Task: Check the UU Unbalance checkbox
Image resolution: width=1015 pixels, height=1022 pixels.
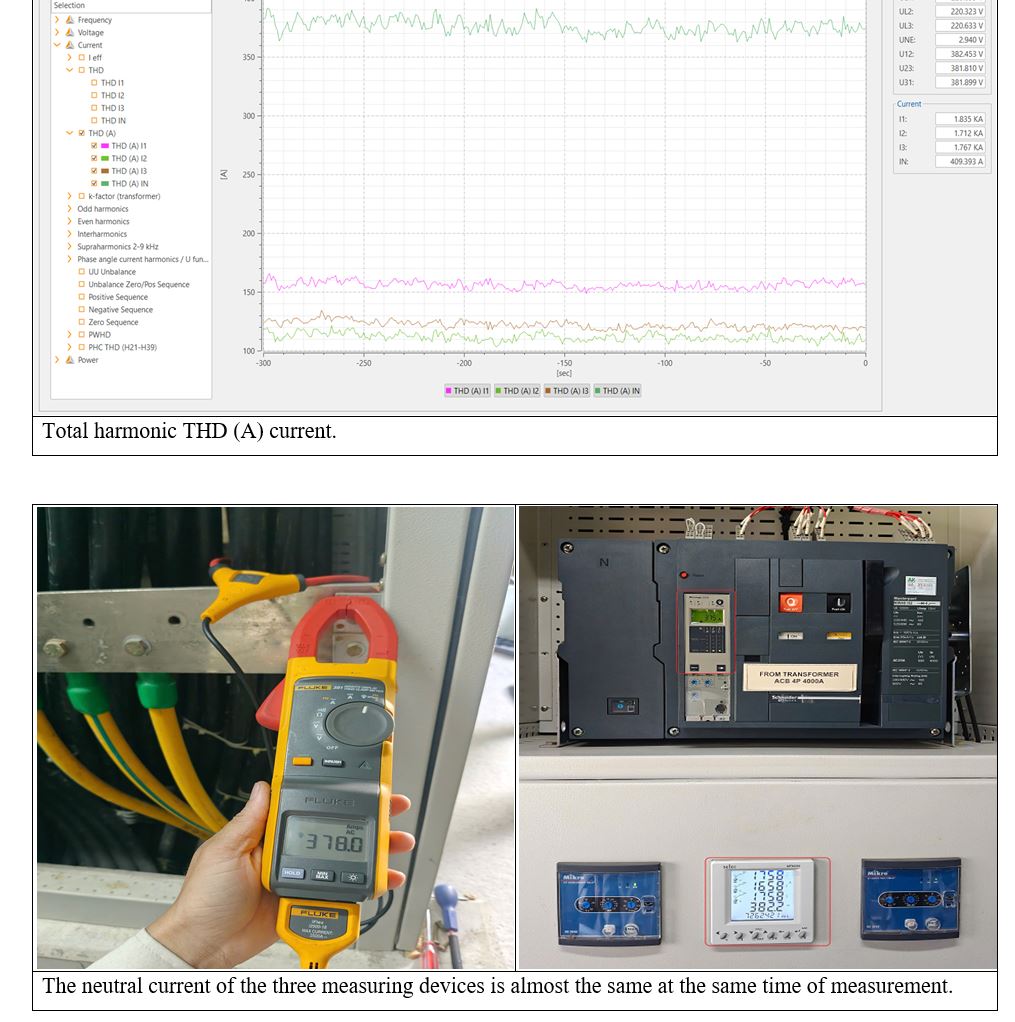Action: [82, 272]
